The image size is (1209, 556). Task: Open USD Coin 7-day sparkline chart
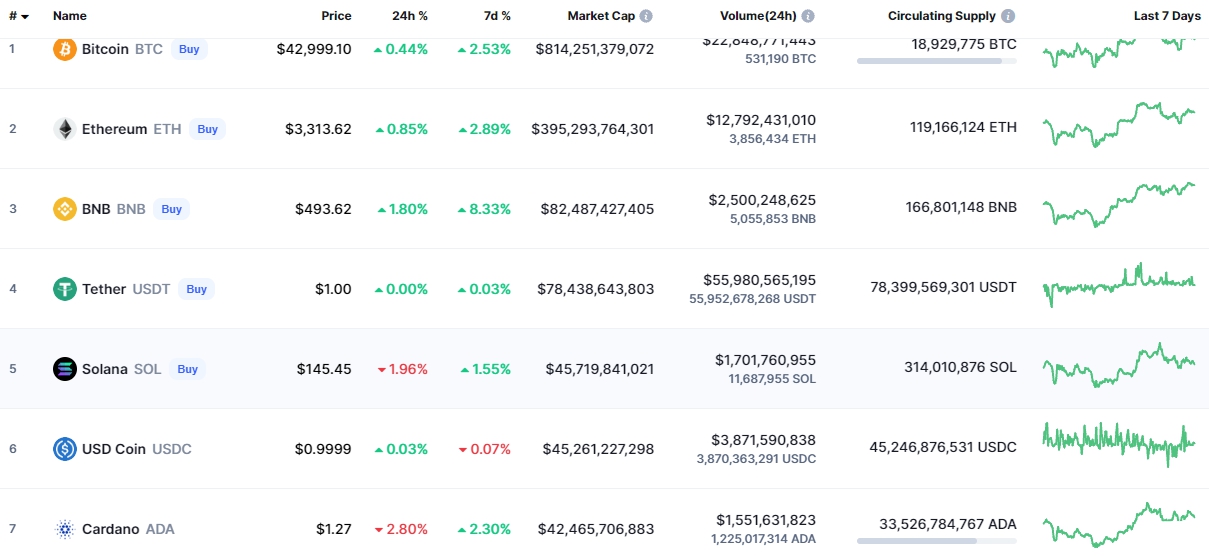coord(1119,445)
